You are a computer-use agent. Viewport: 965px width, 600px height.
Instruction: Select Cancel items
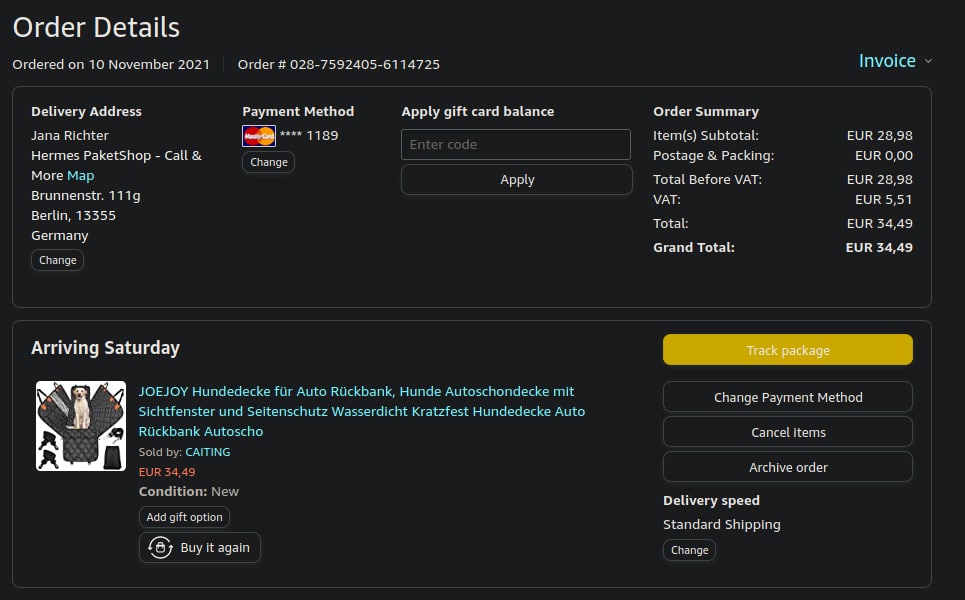(x=787, y=432)
